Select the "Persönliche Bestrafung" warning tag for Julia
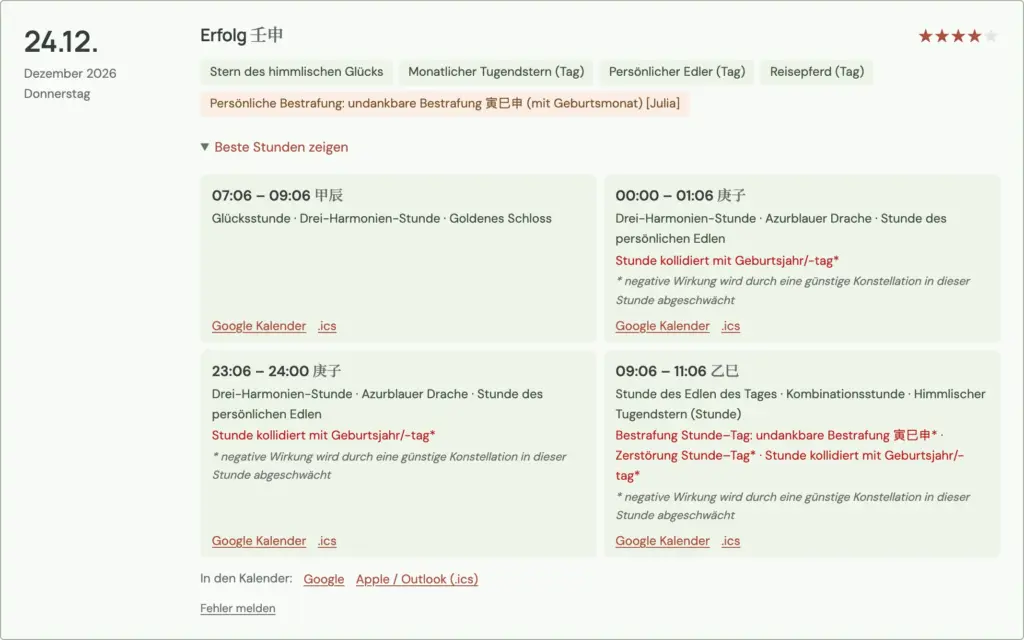The height and width of the screenshot is (640, 1024). pos(445,103)
